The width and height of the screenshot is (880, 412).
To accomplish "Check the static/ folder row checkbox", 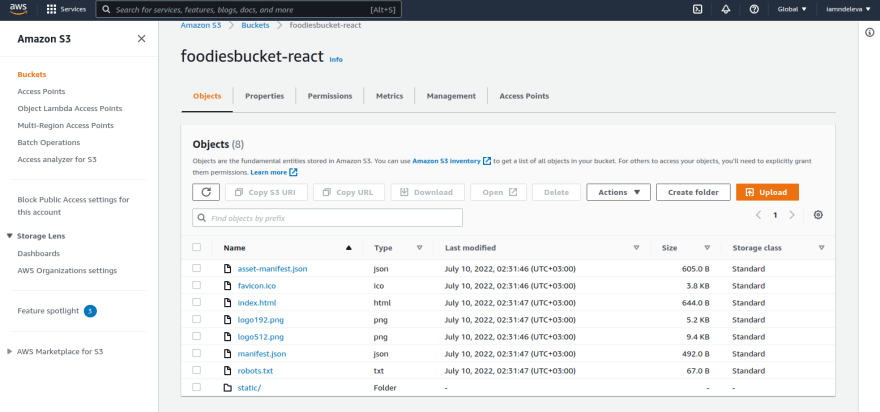I will coord(196,387).
